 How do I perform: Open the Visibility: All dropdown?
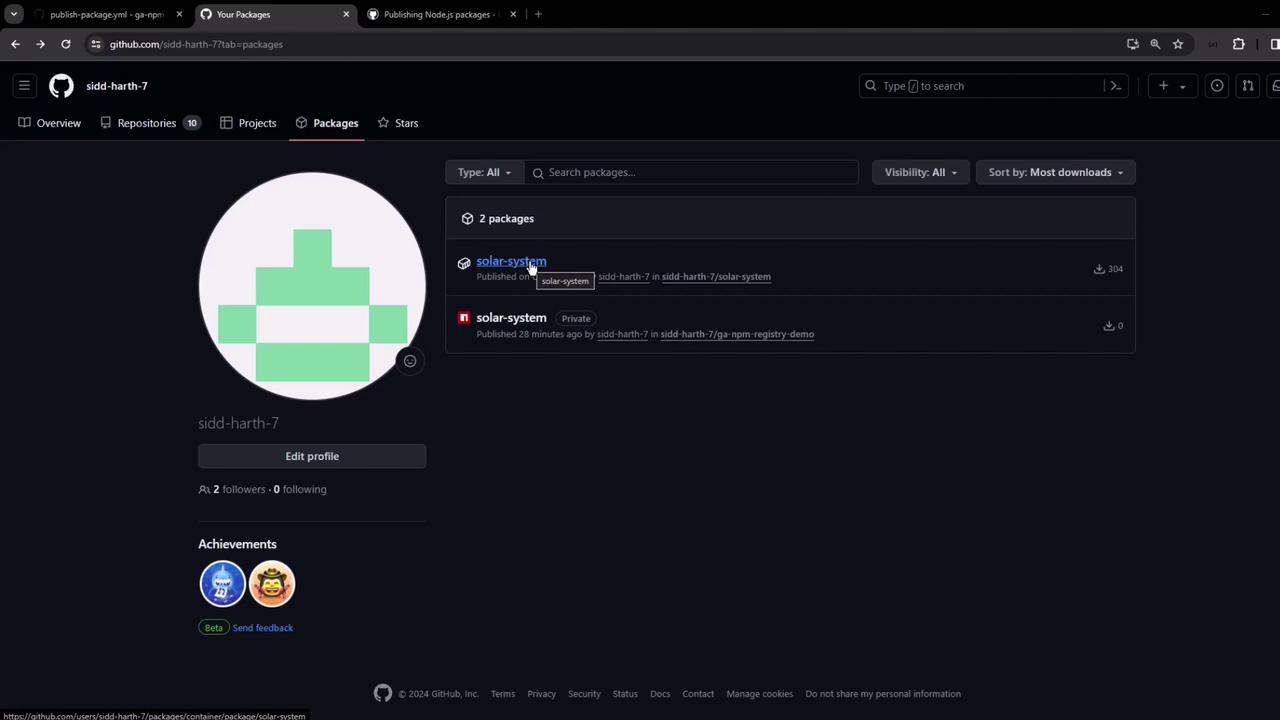coord(920,172)
